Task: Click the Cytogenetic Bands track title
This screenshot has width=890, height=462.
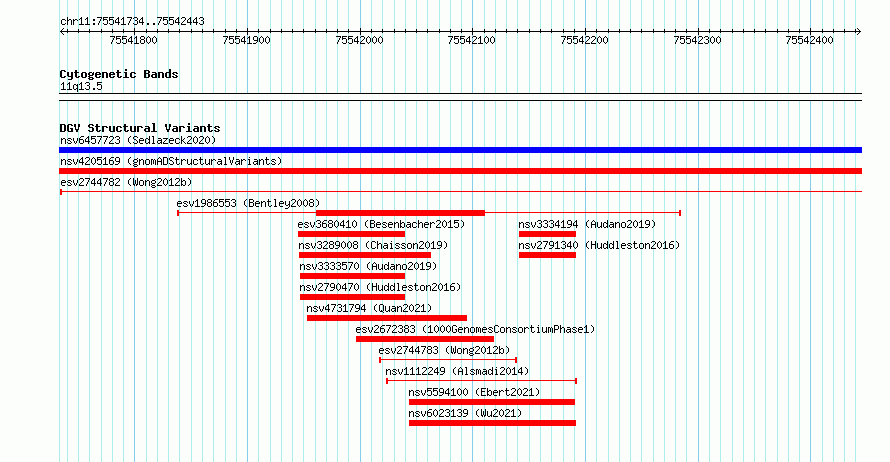Action: click(119, 74)
